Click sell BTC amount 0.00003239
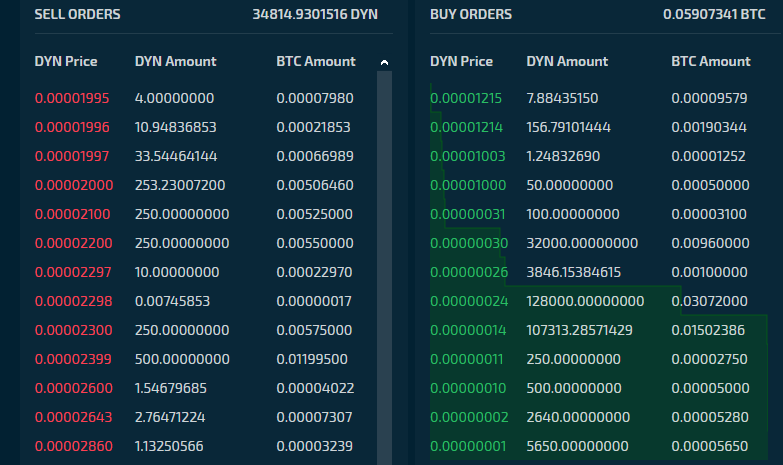The height and width of the screenshot is (465, 783). [x=315, y=446]
